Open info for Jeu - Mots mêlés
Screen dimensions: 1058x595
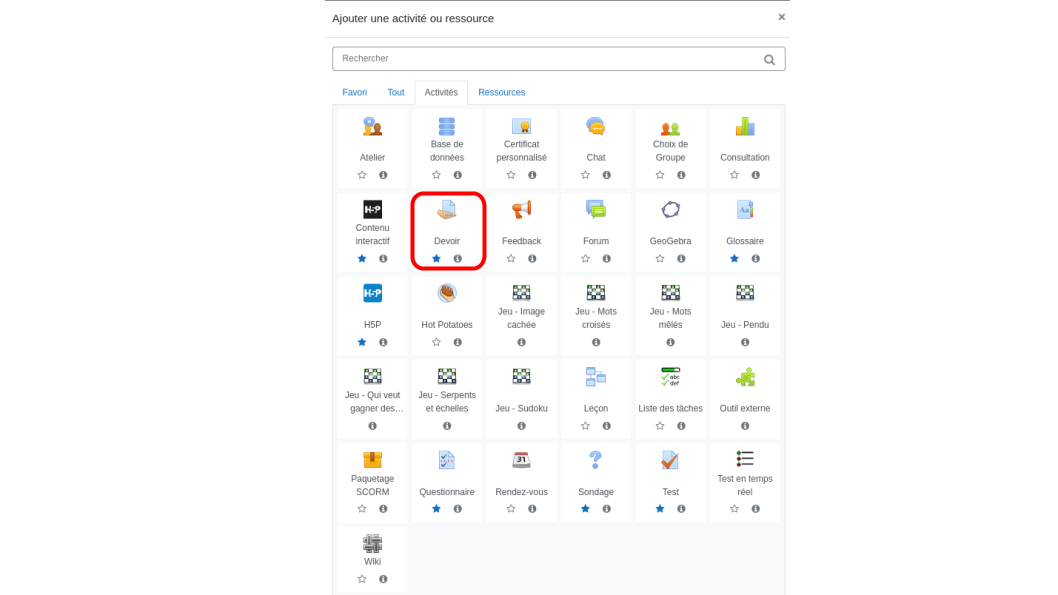pyautogui.click(x=671, y=342)
